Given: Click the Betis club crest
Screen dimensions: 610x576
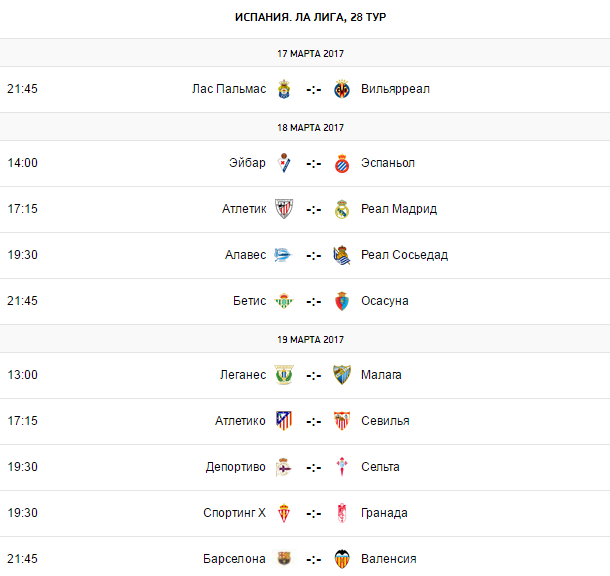Looking at the screenshot, I should [x=284, y=301].
